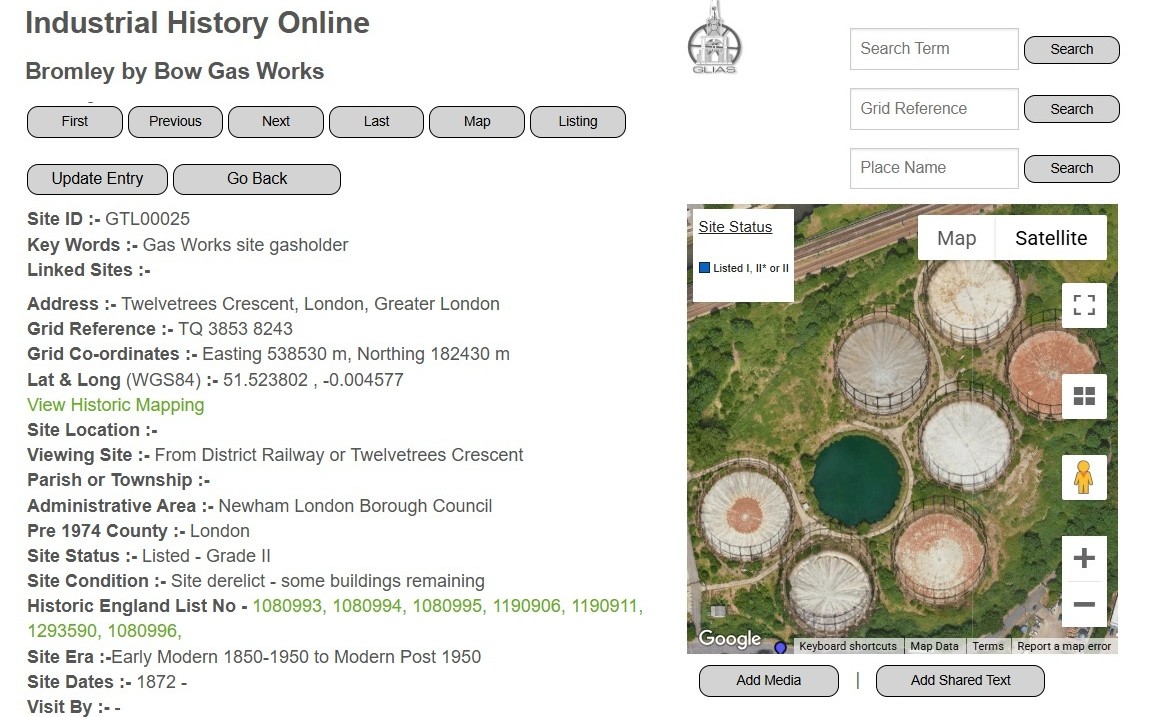The height and width of the screenshot is (717, 1170).
Task: Click the Add Shared Text button
Action: 960,680
